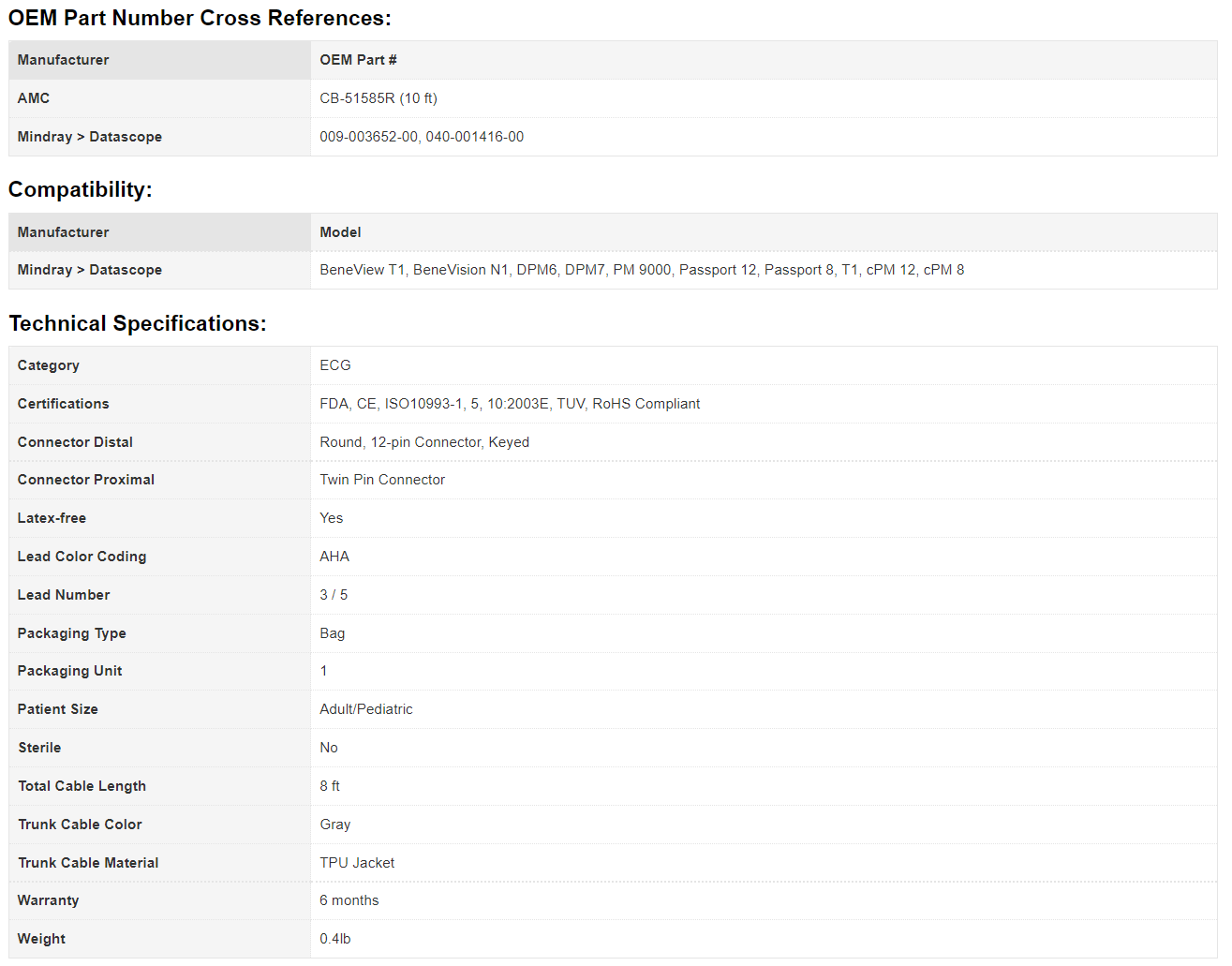Click the '8 ft' cable length value
This screenshot has height=966, width=1232.
click(x=330, y=786)
